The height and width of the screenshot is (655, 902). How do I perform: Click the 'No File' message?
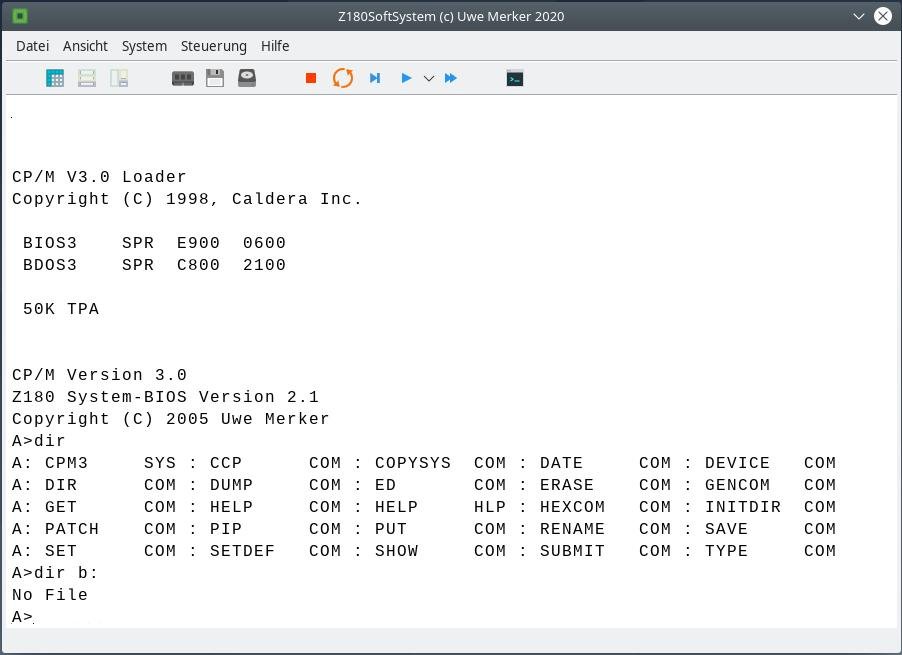(49, 595)
